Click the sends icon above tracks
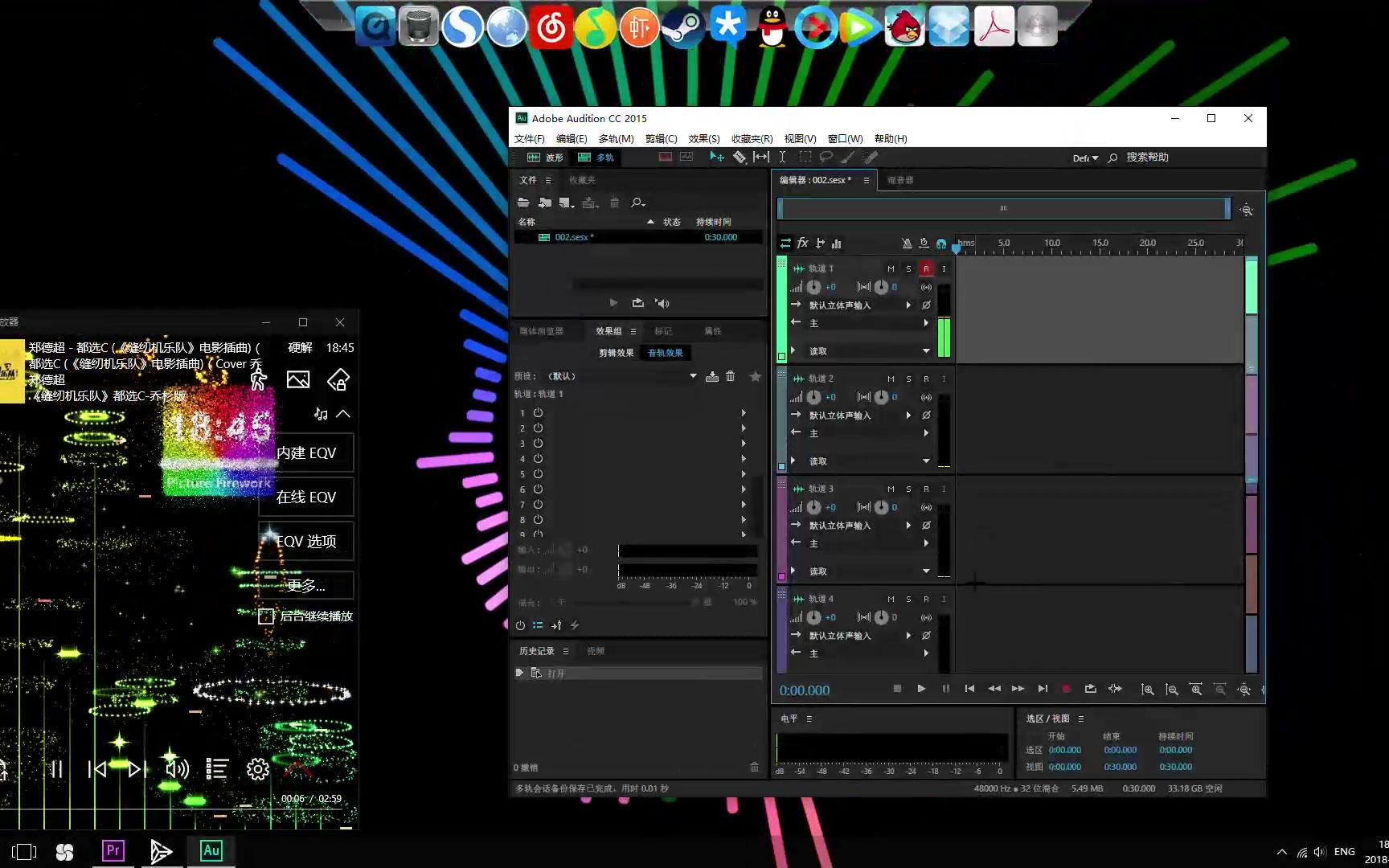1389x868 pixels. point(820,243)
